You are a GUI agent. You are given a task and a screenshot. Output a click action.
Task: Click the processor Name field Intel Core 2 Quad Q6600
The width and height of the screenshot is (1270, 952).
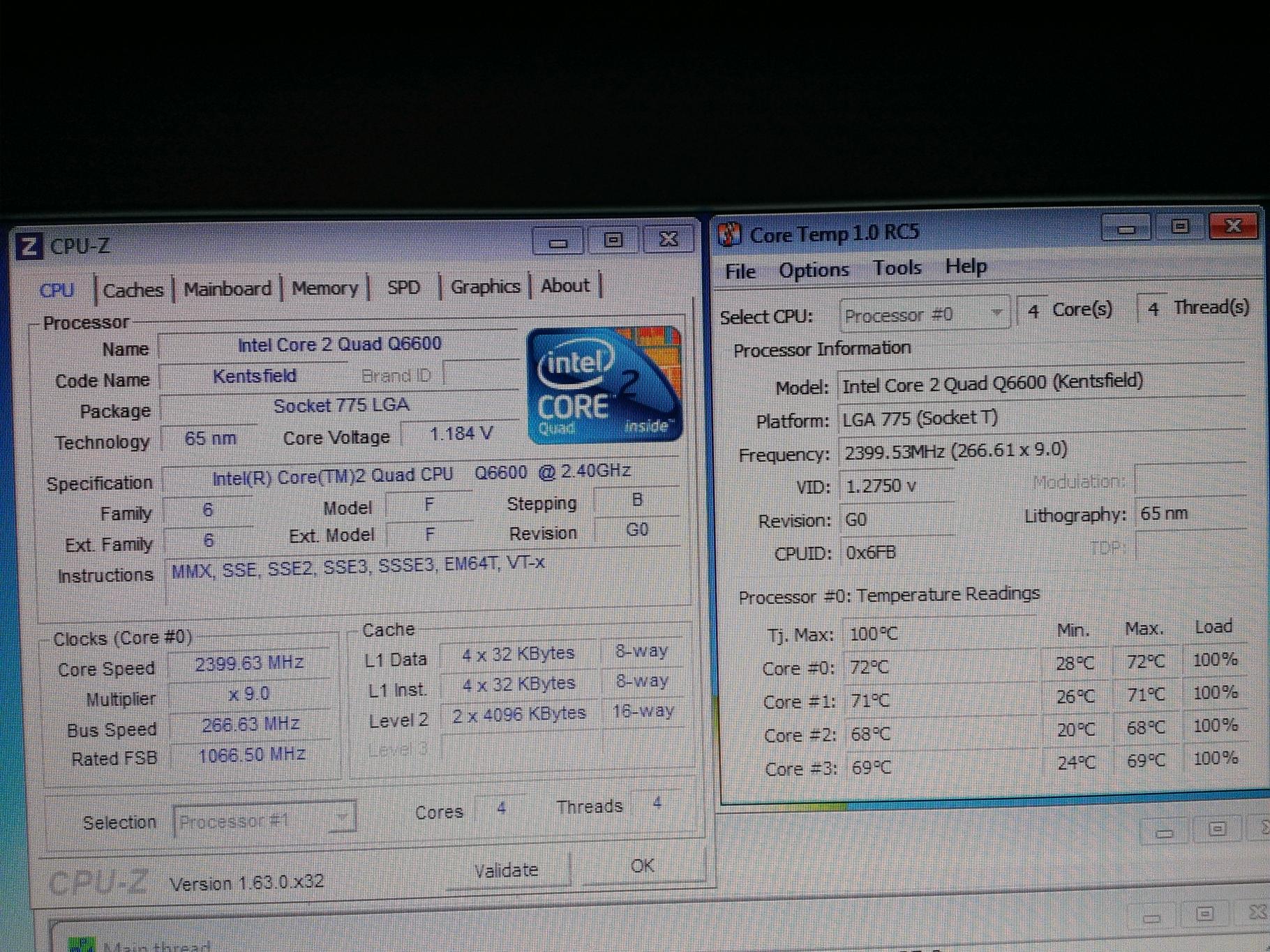tap(339, 345)
